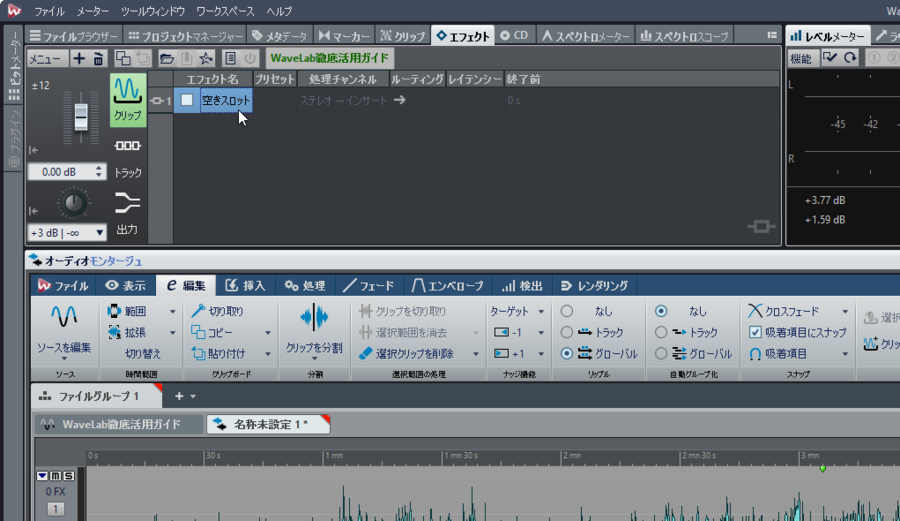900x521 pixels.
Task: Click the gain fader handle
Action: pyautogui.click(x=81, y=116)
